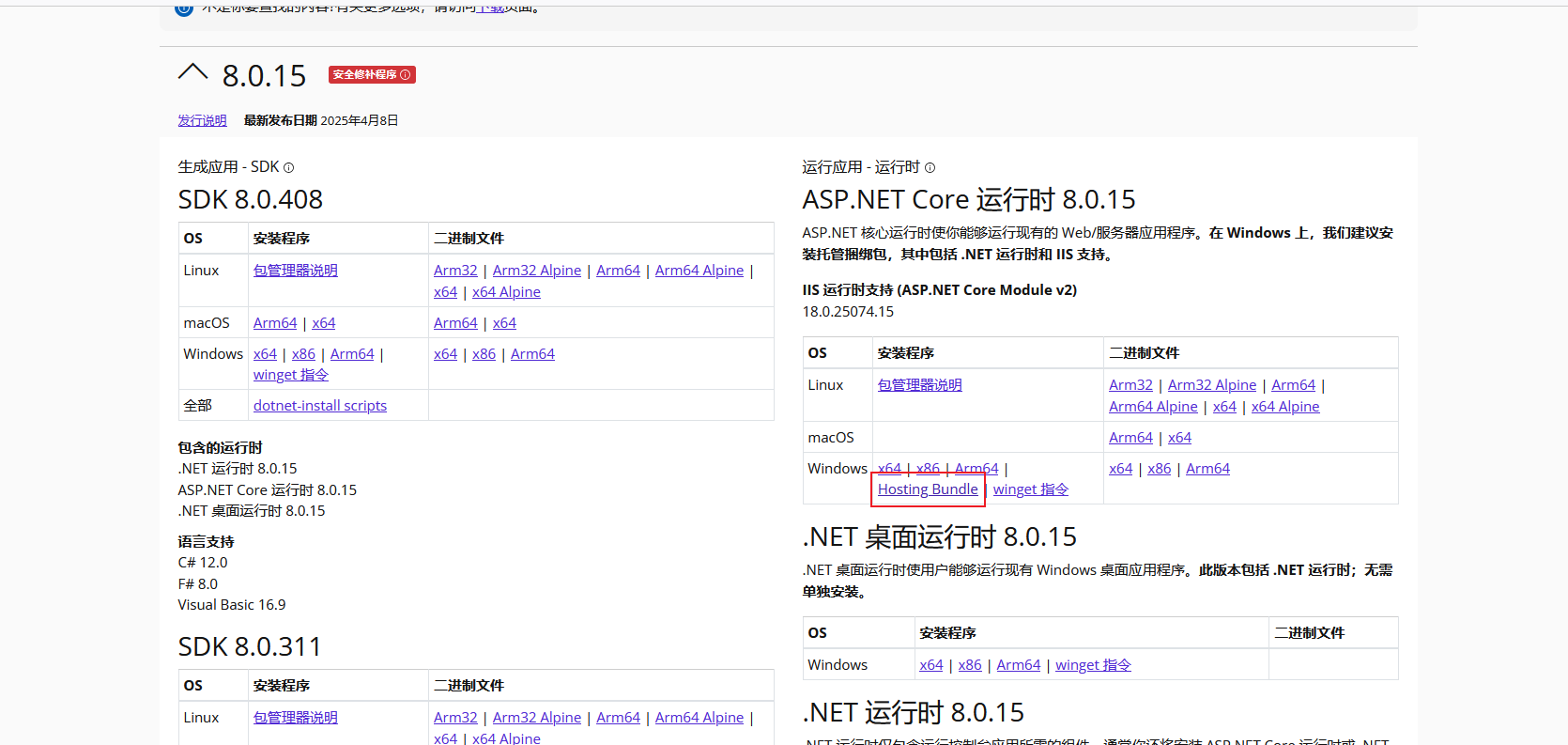Image resolution: width=1568 pixels, height=745 pixels.
Task: Download SDK 8.0.408 Windows x86 installer
Action: [x=303, y=354]
